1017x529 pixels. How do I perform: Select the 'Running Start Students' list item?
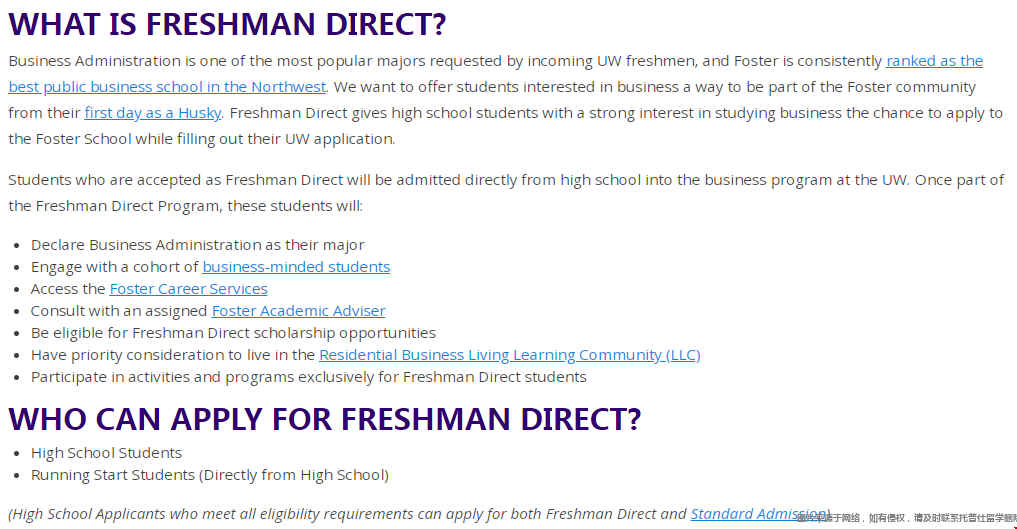(209, 475)
